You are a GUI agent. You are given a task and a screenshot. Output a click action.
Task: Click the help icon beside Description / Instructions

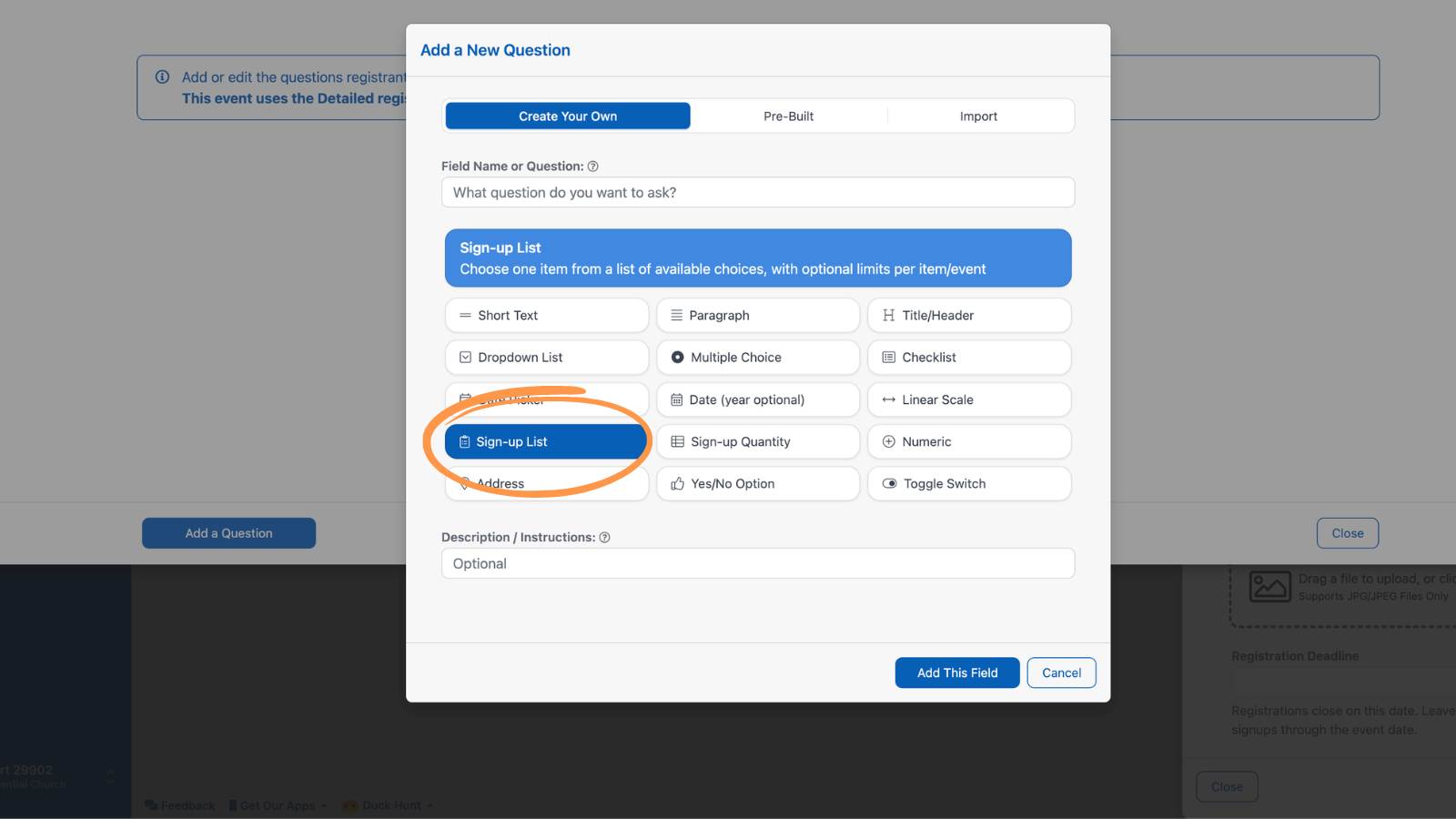605,538
